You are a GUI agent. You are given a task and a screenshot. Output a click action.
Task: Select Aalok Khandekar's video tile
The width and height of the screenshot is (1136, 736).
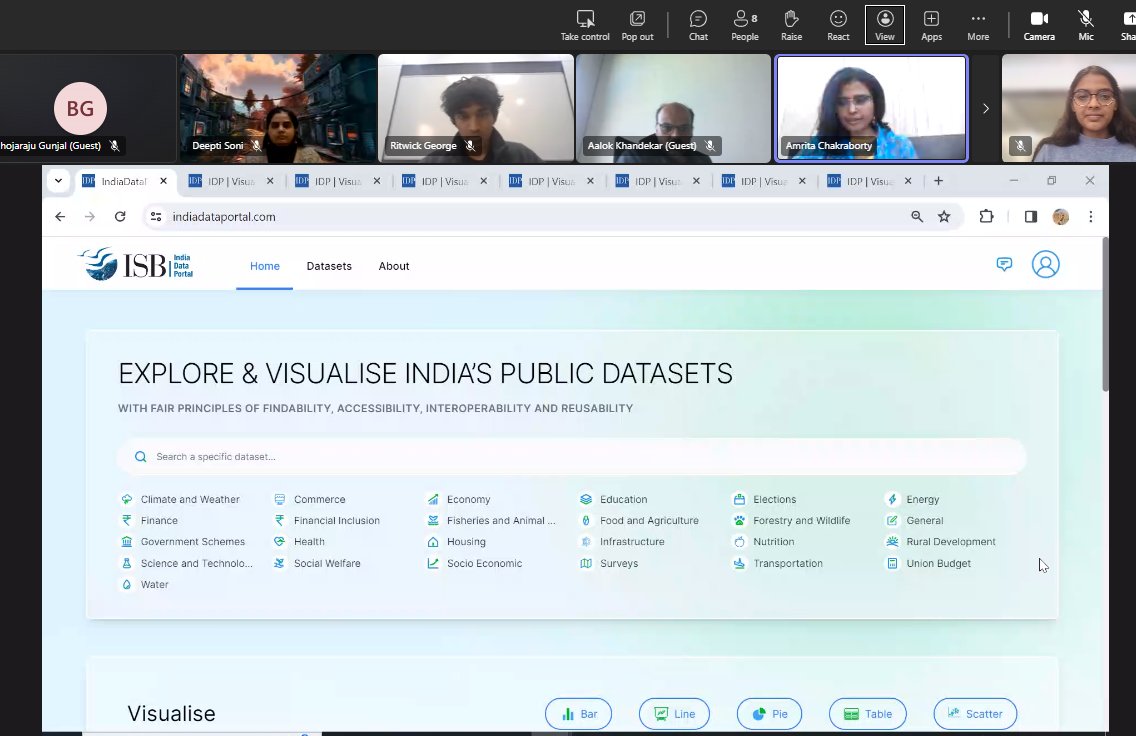pyautogui.click(x=674, y=109)
